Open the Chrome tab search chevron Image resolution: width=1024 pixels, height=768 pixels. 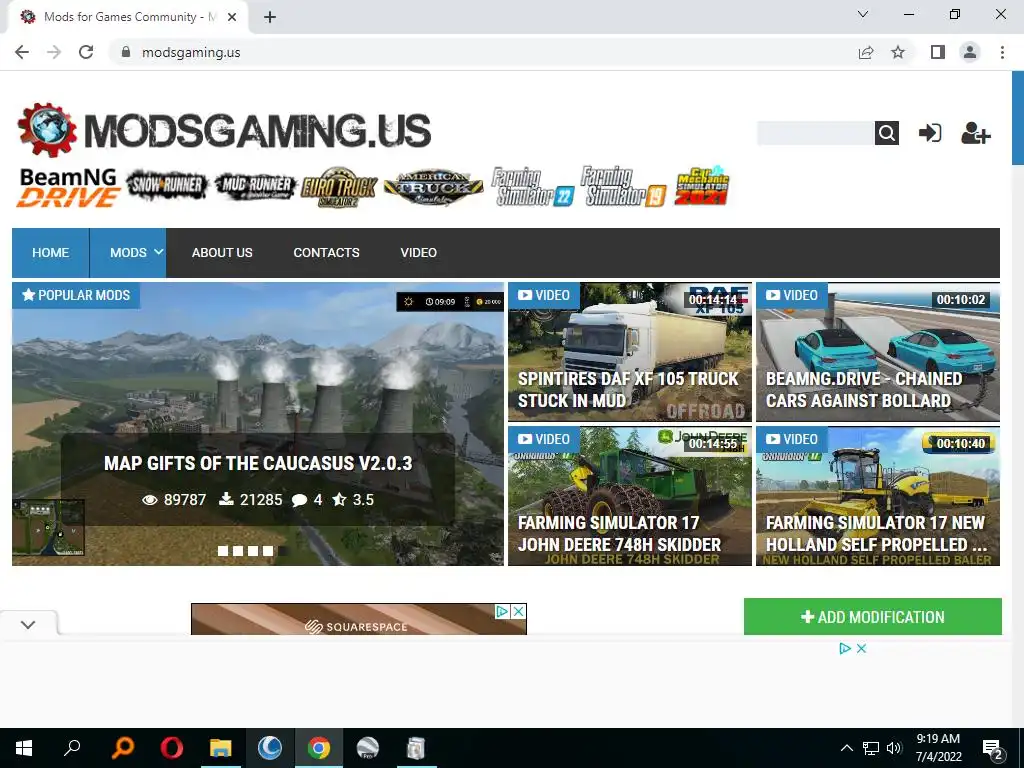[x=863, y=14]
